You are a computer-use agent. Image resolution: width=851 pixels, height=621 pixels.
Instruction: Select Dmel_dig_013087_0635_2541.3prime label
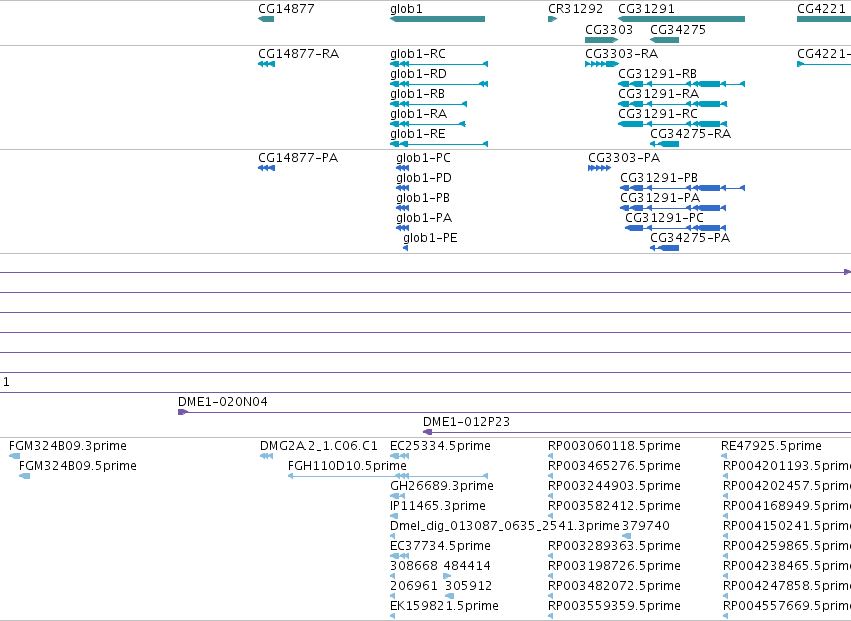pyautogui.click(x=505, y=526)
